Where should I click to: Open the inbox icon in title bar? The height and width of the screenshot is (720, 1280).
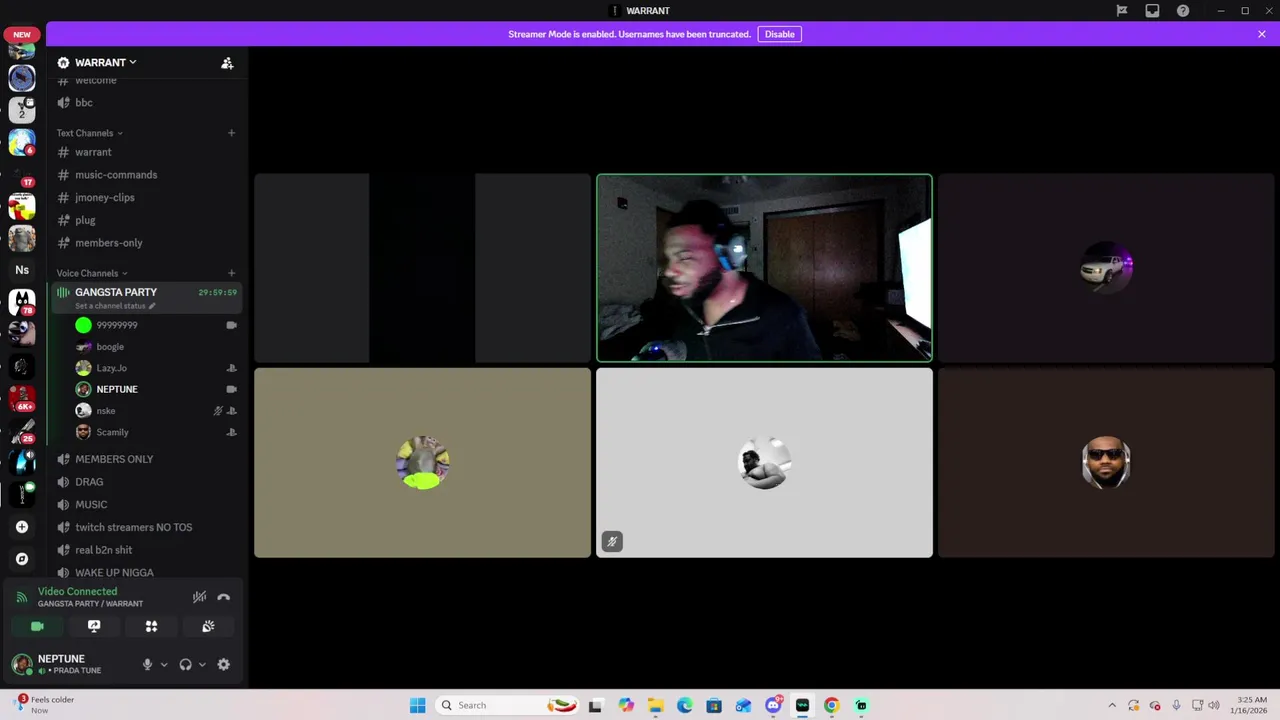[x=1152, y=11]
